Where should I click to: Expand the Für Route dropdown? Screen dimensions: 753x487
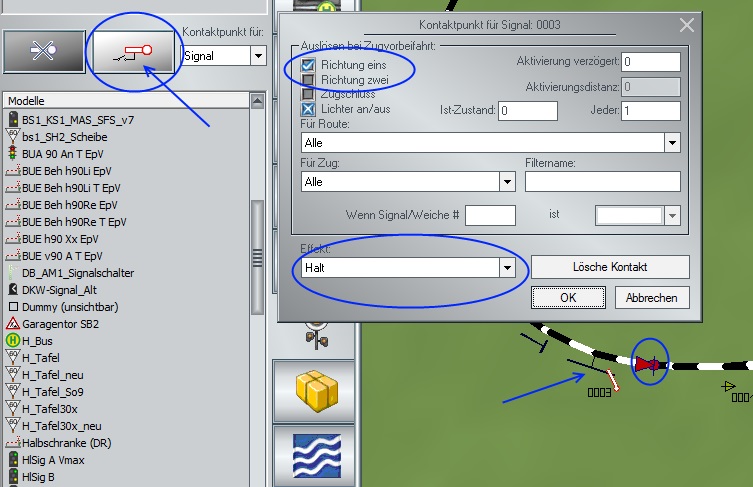671,143
